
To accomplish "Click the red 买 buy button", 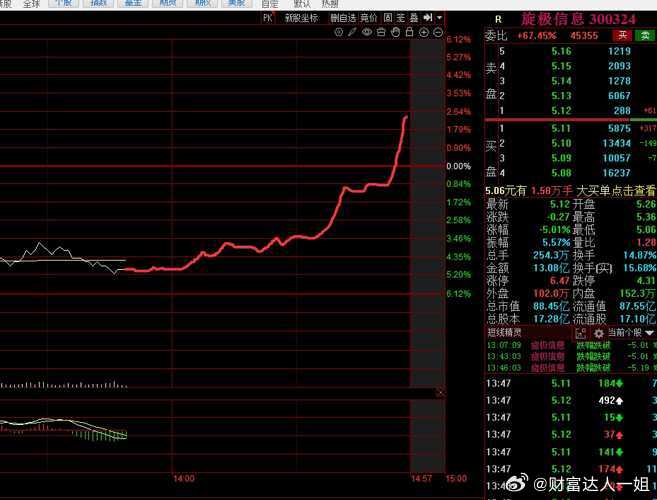I will (x=622, y=36).
